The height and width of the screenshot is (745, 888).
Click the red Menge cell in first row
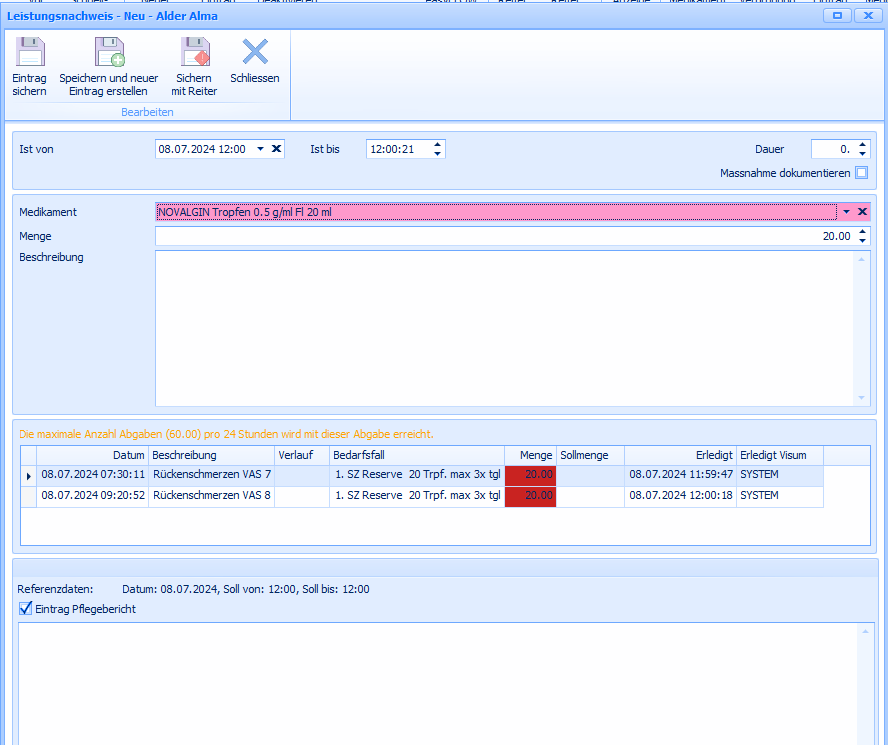pyautogui.click(x=530, y=475)
